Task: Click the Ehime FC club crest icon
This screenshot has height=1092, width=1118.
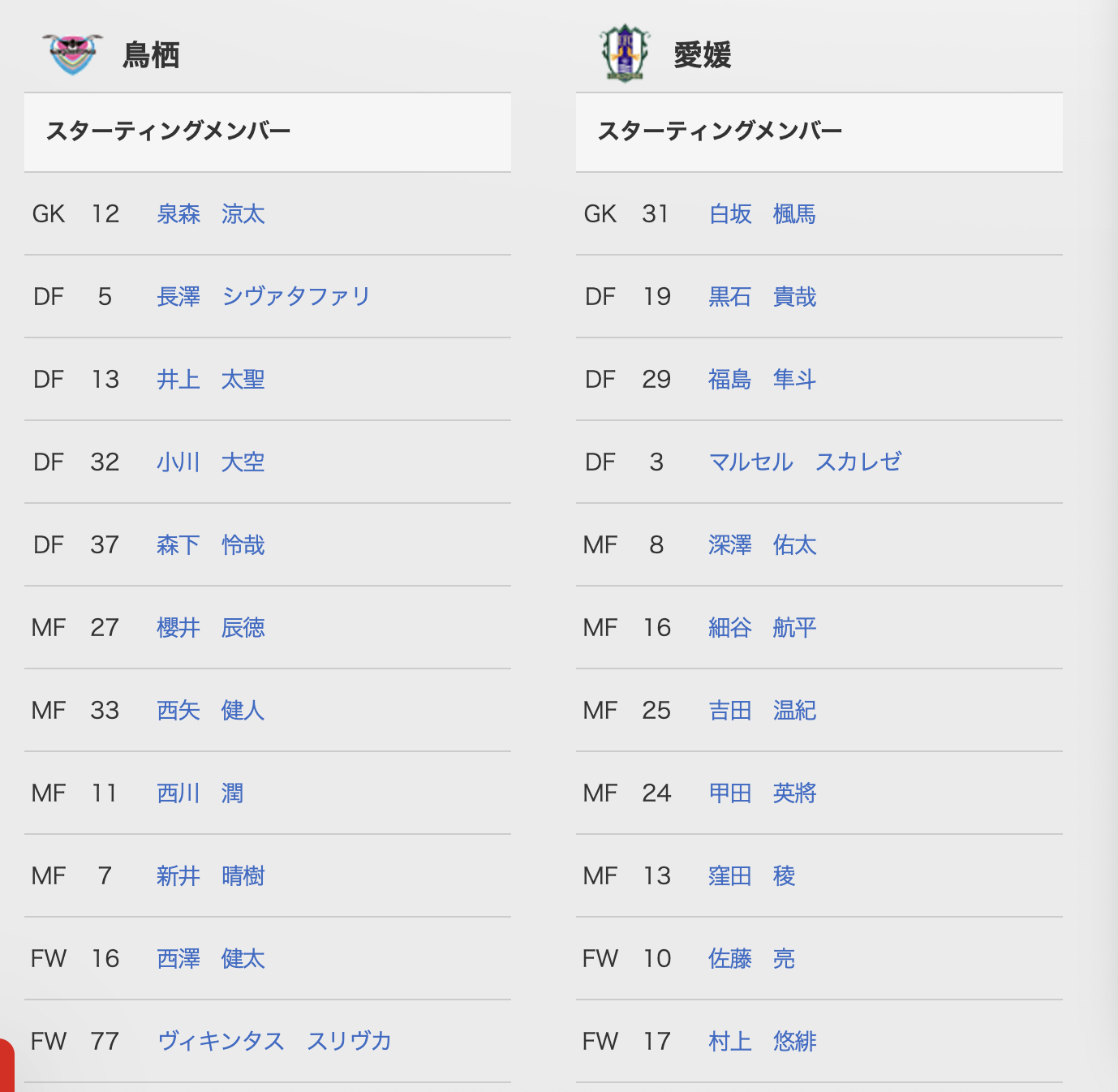Action: coord(624,54)
